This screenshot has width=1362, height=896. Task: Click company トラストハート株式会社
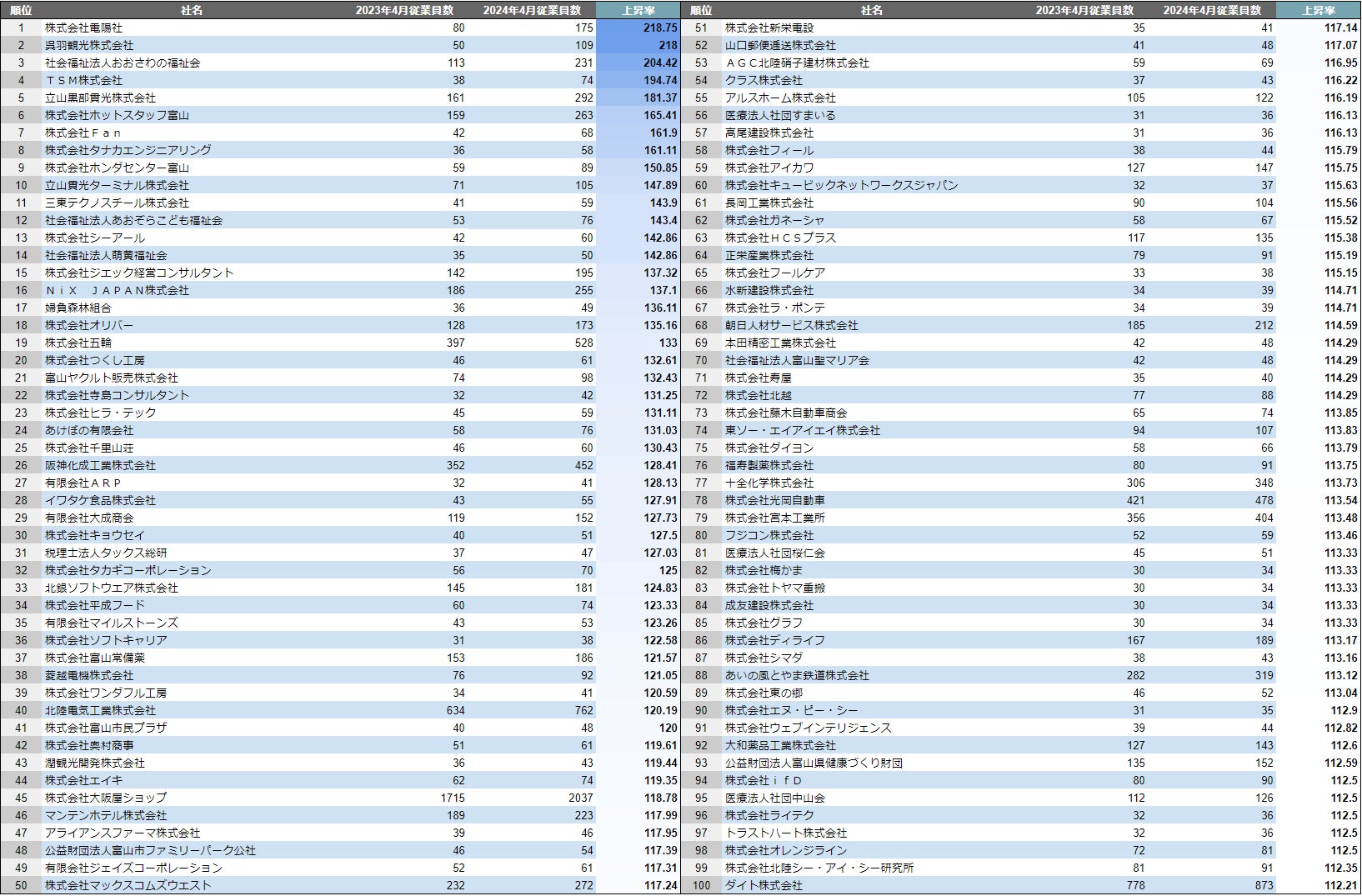[x=786, y=833]
